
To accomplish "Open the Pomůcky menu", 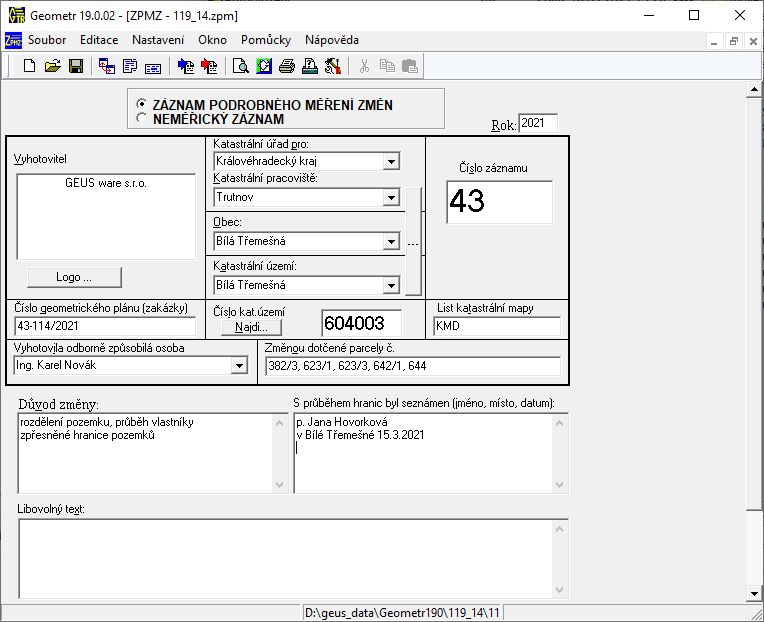I will coord(266,40).
